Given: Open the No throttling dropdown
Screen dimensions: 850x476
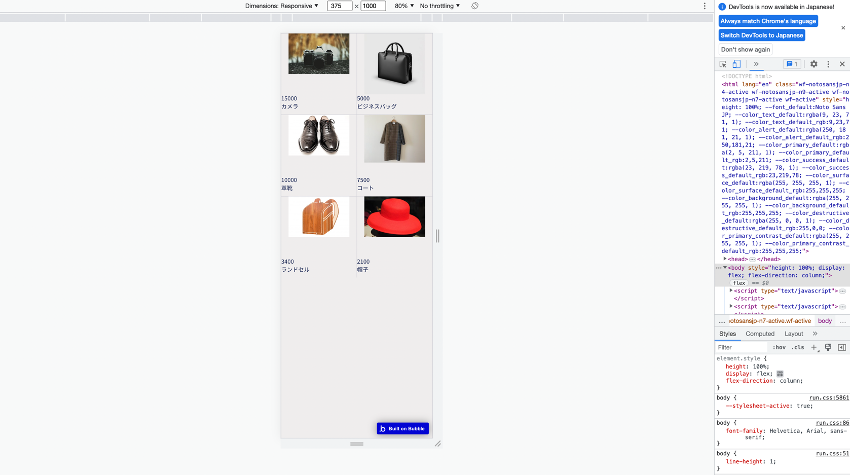Looking at the screenshot, I should point(441,6).
